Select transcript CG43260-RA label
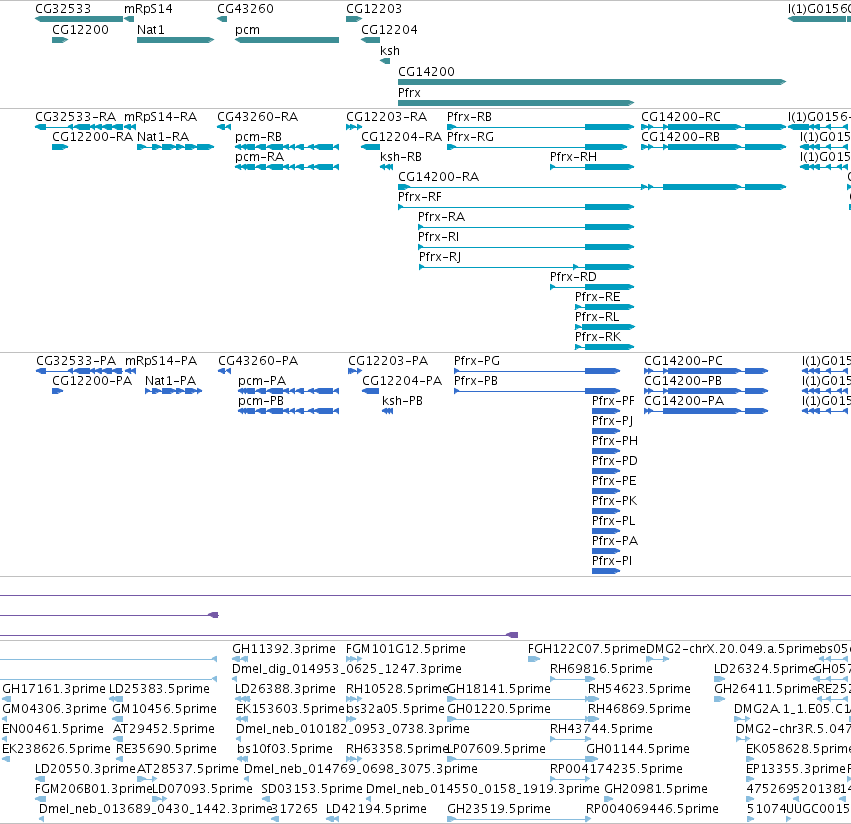This screenshot has width=851, height=824. (257, 117)
